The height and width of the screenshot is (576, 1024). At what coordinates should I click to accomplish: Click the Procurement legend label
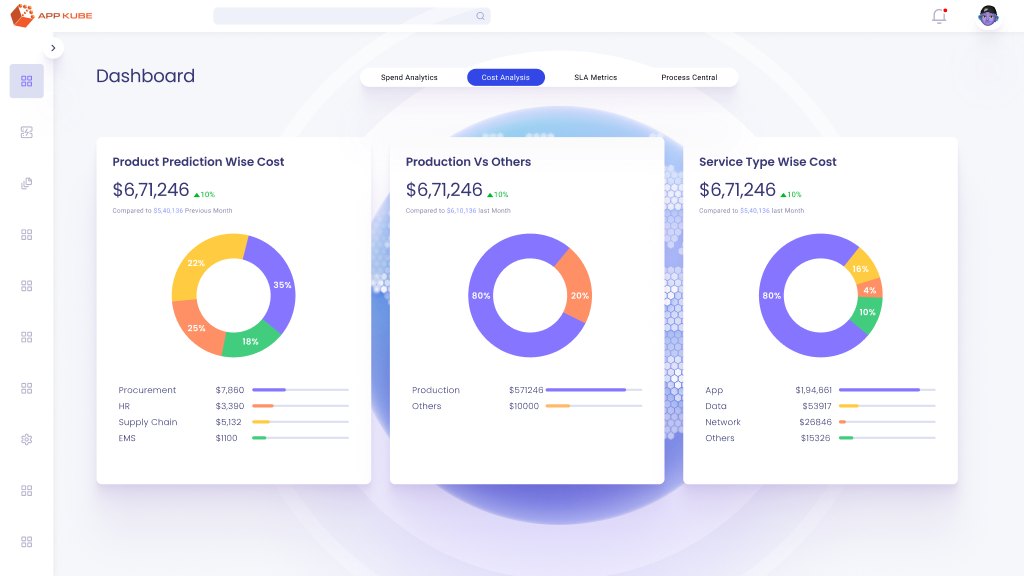point(147,390)
